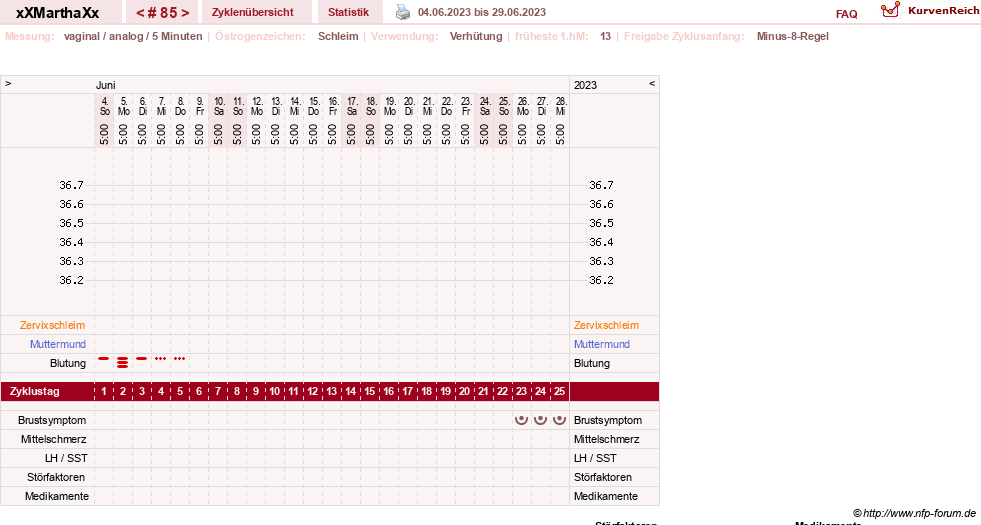The width and height of the screenshot is (981, 525).
Task: Click the left Zervixschleim row label
Action: coord(53,325)
